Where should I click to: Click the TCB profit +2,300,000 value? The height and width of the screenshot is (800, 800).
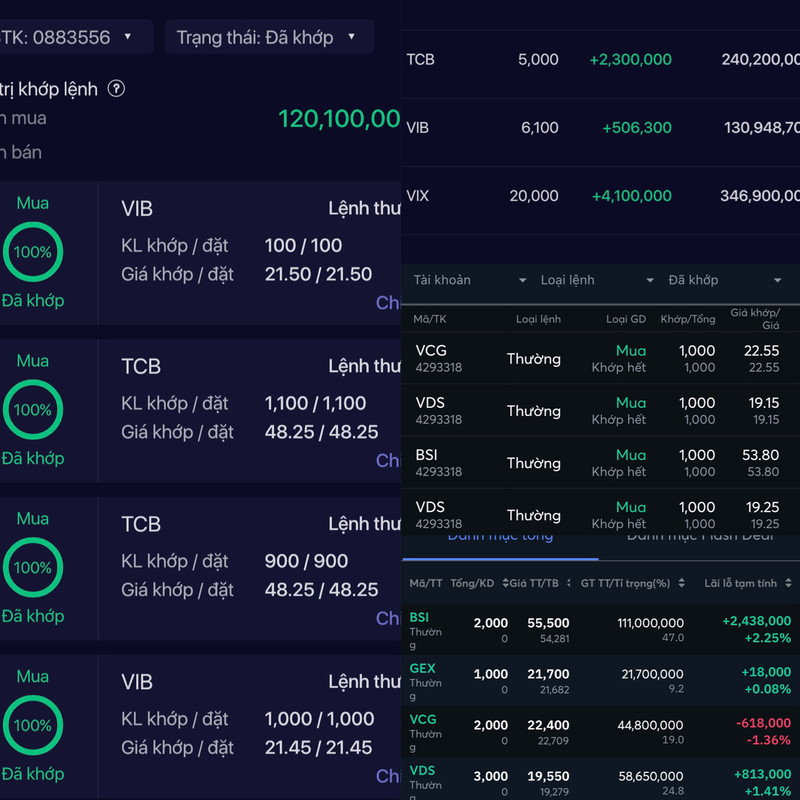pos(630,60)
